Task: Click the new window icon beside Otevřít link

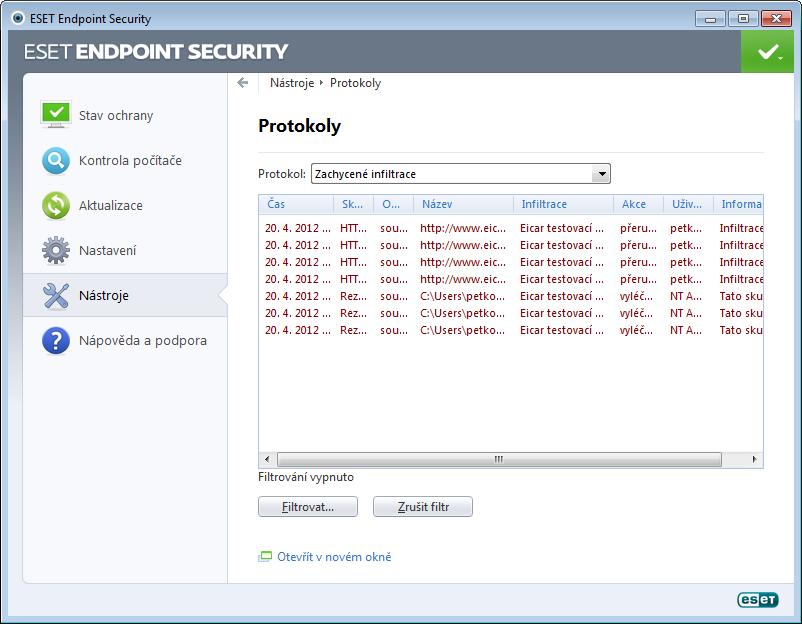Action: click(265, 556)
